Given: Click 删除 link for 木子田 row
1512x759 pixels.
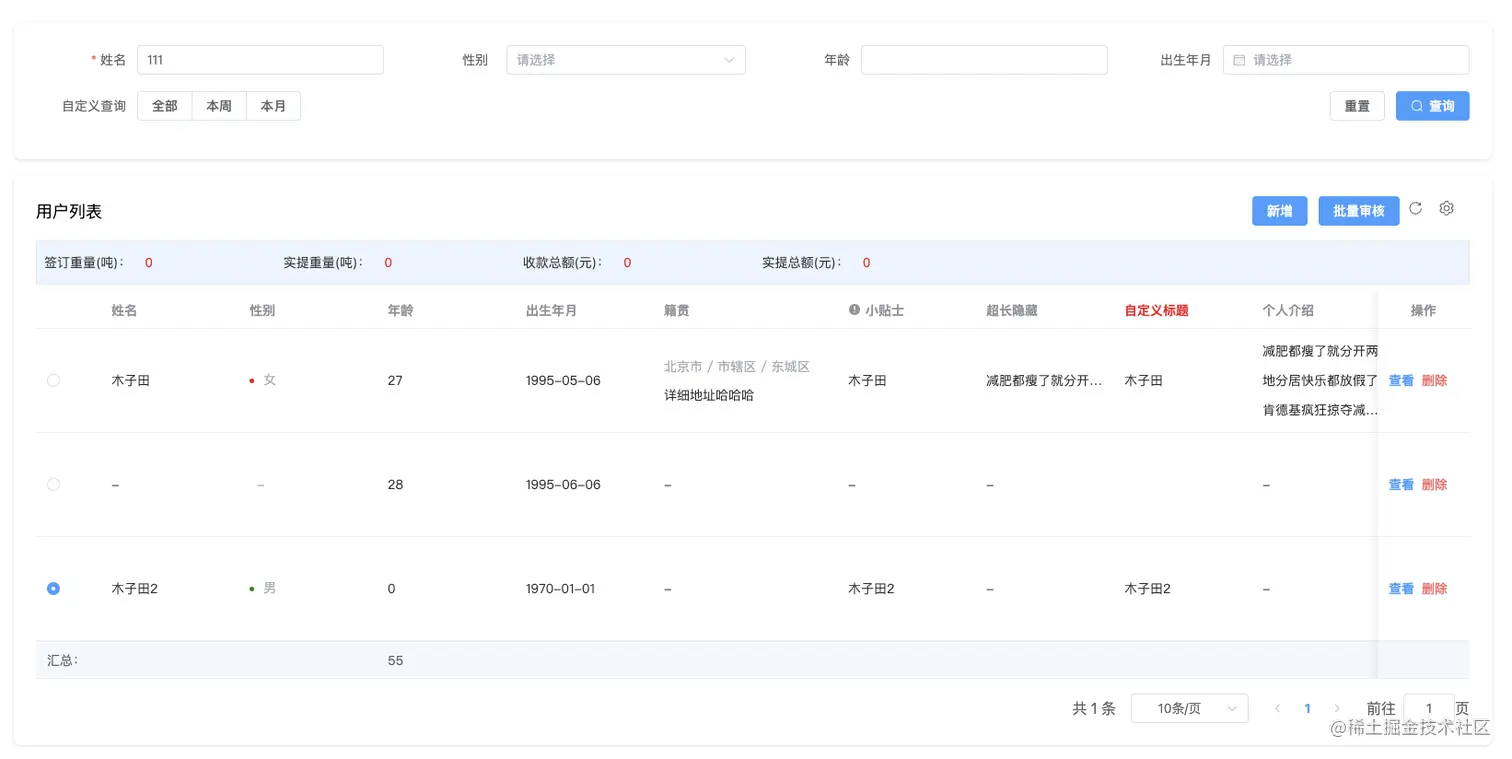Looking at the screenshot, I should coord(1434,380).
